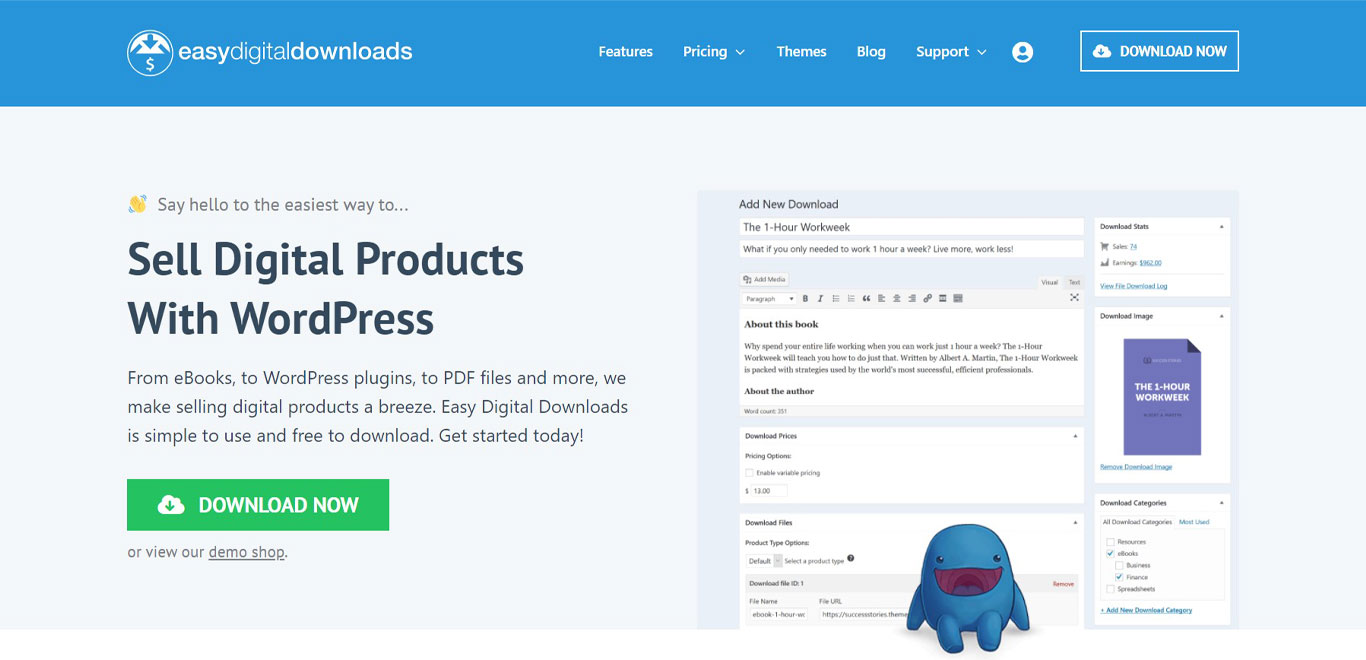Click the Read More tag icon
Screen dimensions: 1366x660
point(942,298)
